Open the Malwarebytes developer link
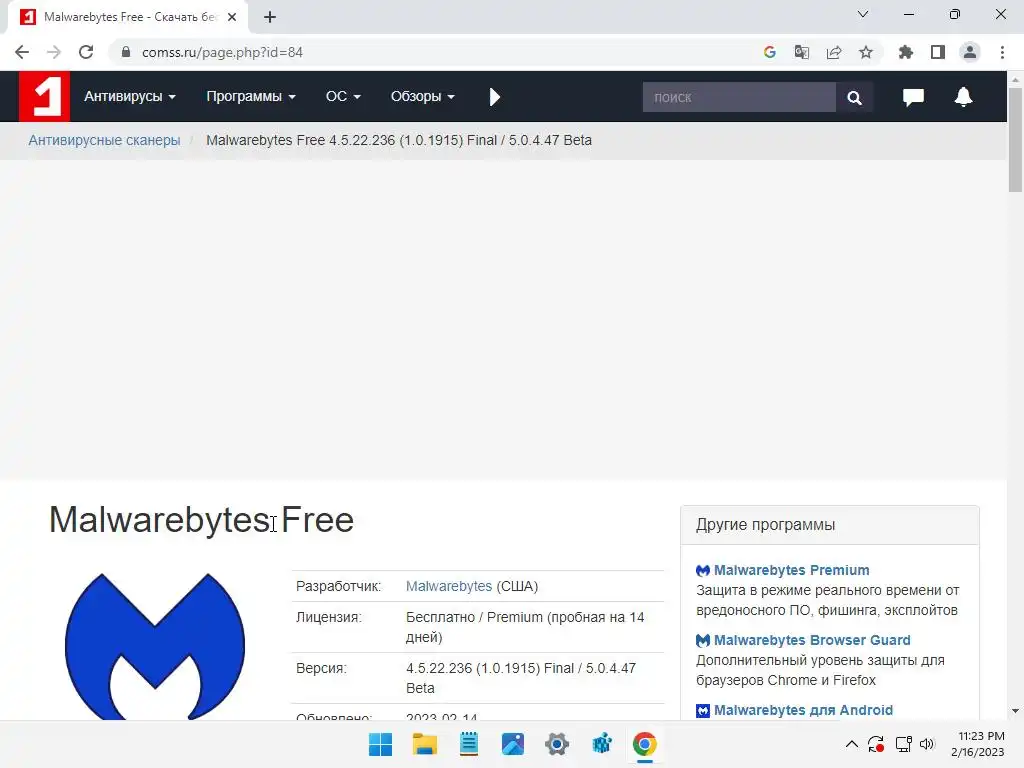 (449, 586)
